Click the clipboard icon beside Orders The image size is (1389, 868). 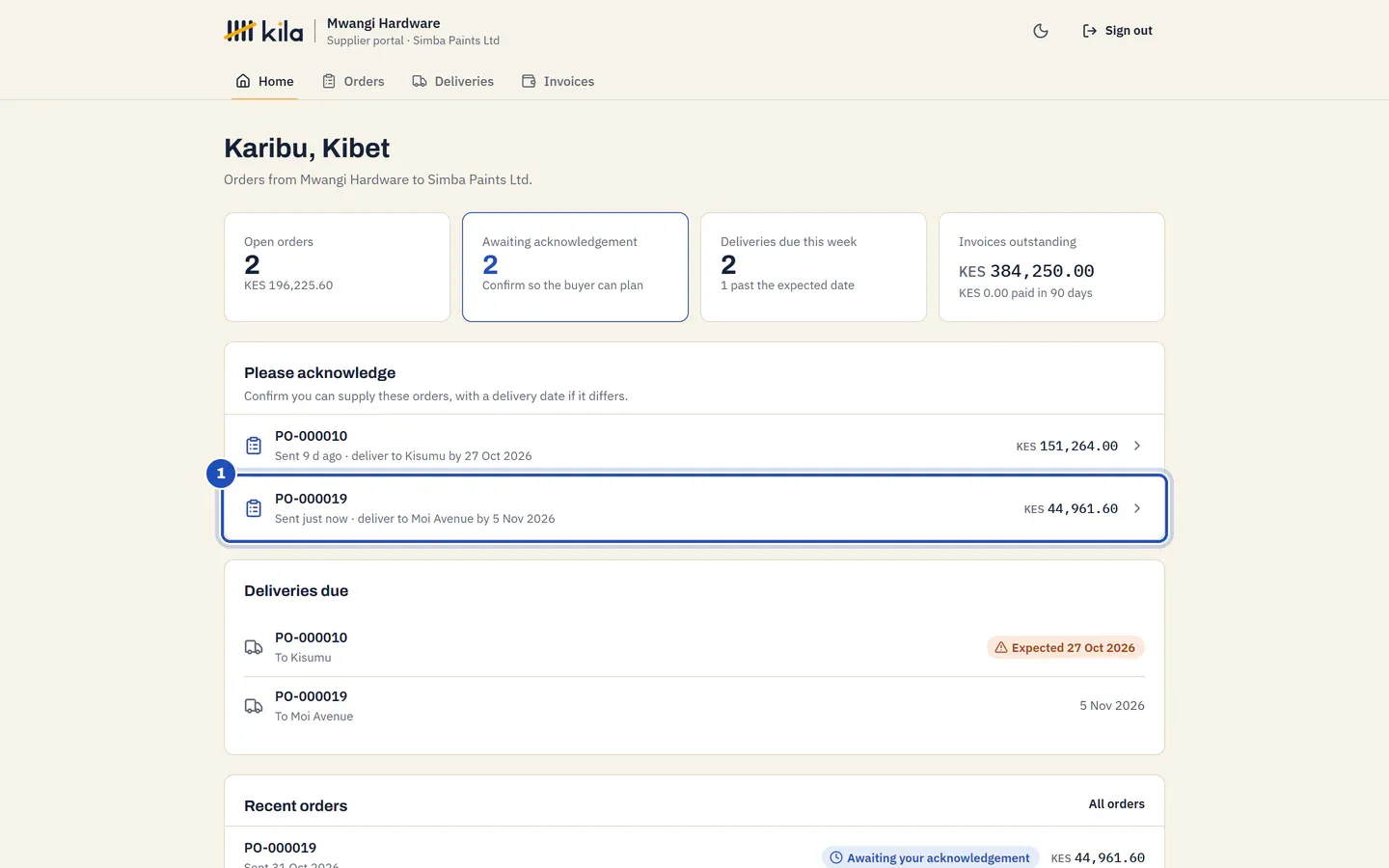click(x=329, y=81)
